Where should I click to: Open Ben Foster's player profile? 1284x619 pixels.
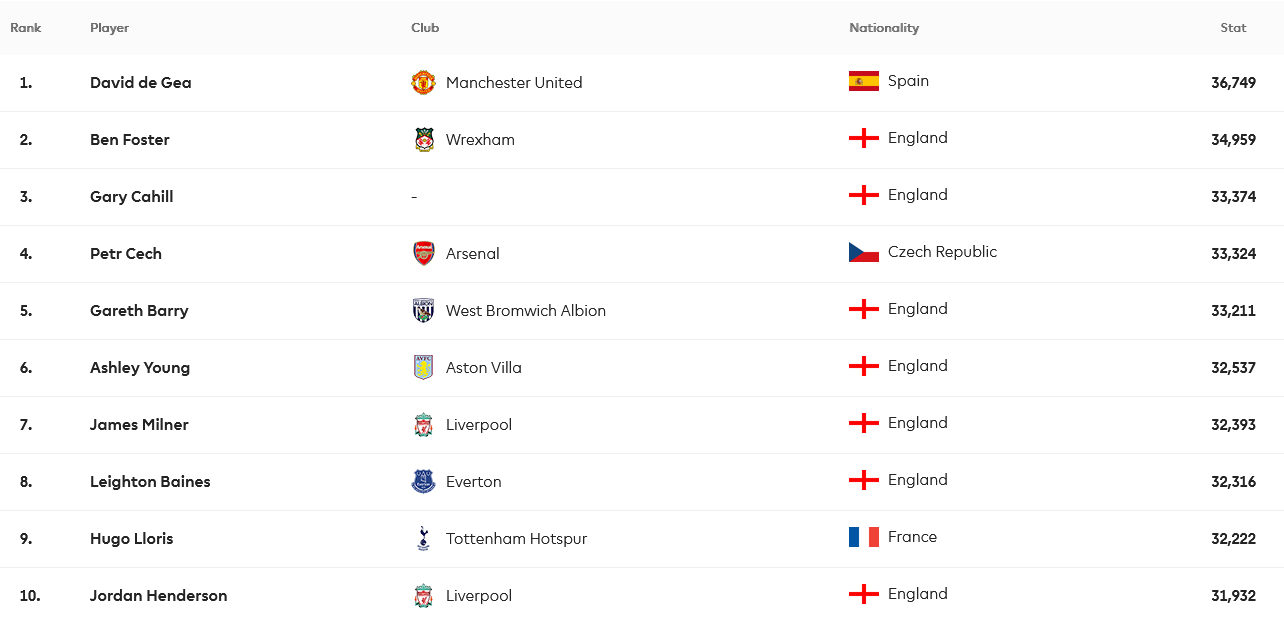point(130,139)
